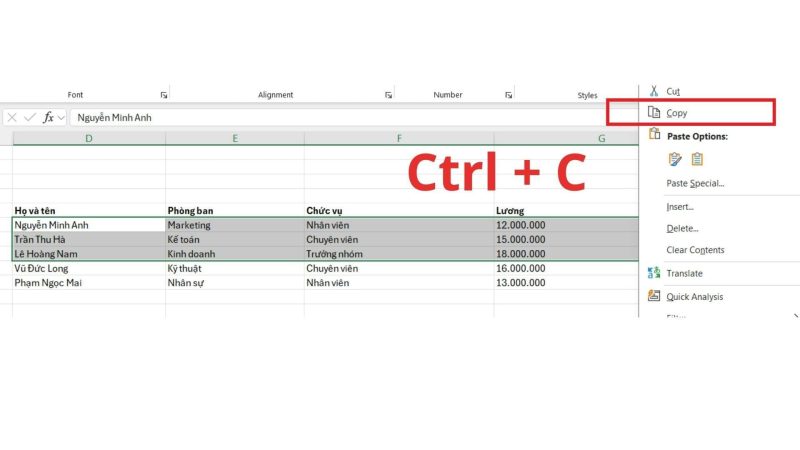Select the salary cell 15.000.000
This screenshot has height=450, width=800.
coord(566,239)
